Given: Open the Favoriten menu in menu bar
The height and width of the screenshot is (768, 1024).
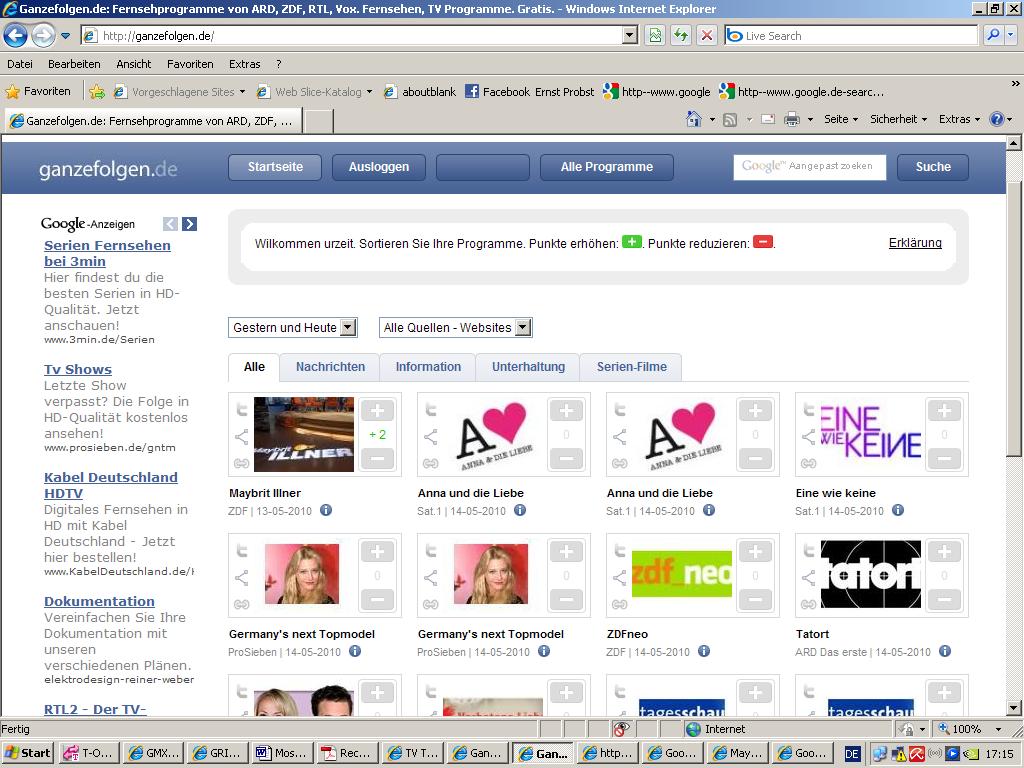Looking at the screenshot, I should pos(190,64).
